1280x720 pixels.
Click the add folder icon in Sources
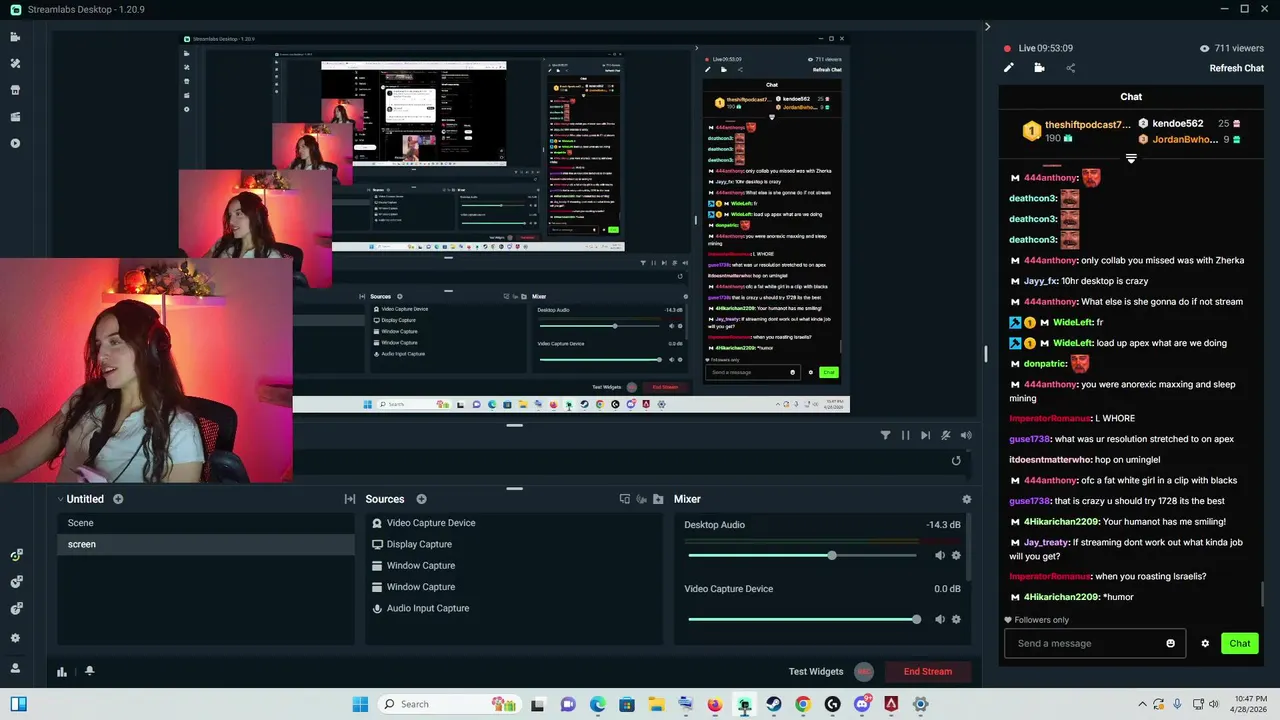(x=658, y=499)
